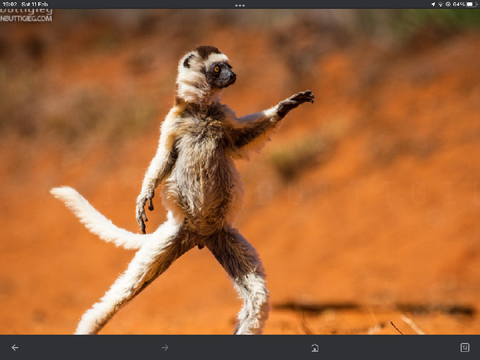Tap the 64% battery percentage

point(459,4)
